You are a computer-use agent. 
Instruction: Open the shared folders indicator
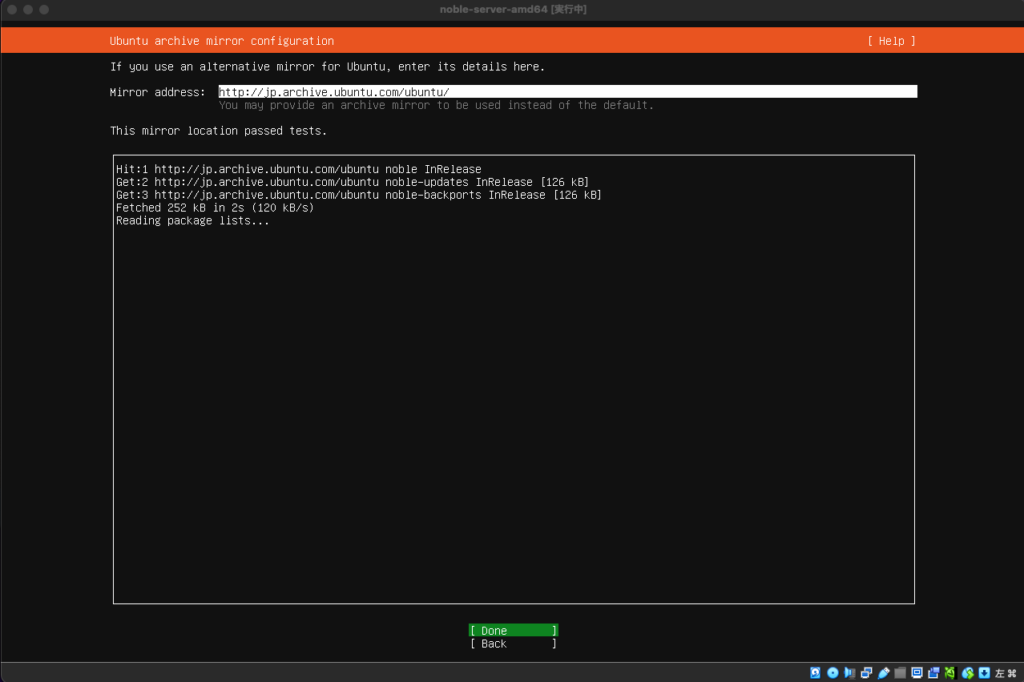click(900, 673)
